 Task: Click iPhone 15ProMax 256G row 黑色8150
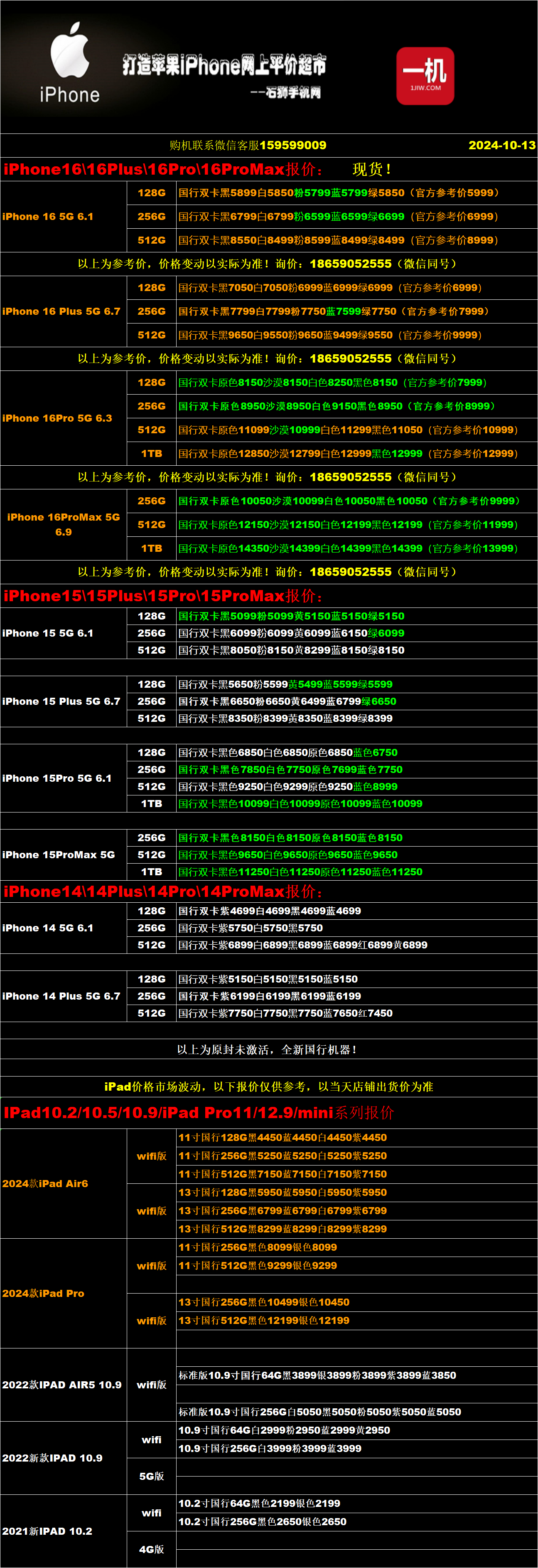pyautogui.click(x=357, y=838)
